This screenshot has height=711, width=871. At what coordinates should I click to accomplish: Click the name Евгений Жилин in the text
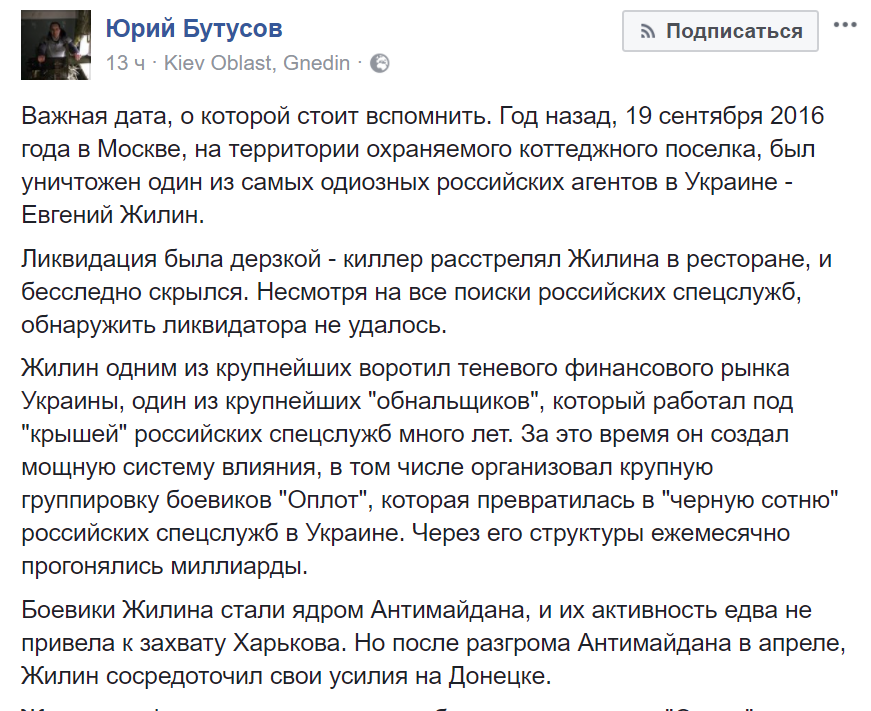click(x=113, y=215)
